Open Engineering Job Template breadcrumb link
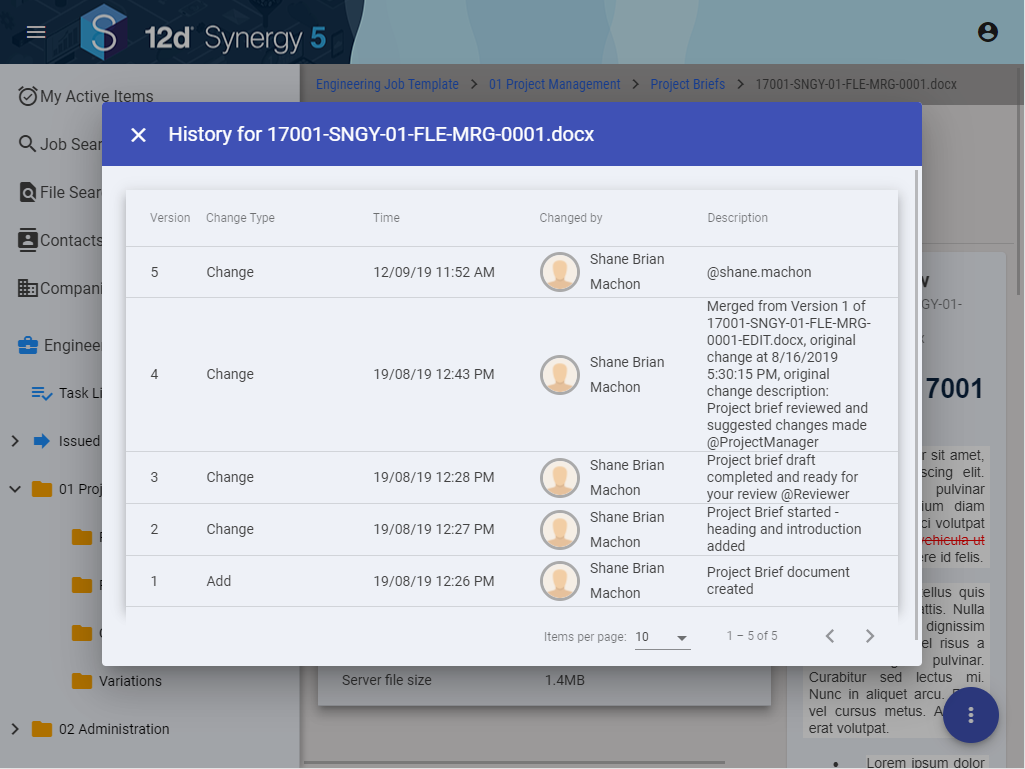Viewport: 1025px width, 769px height. (x=387, y=84)
